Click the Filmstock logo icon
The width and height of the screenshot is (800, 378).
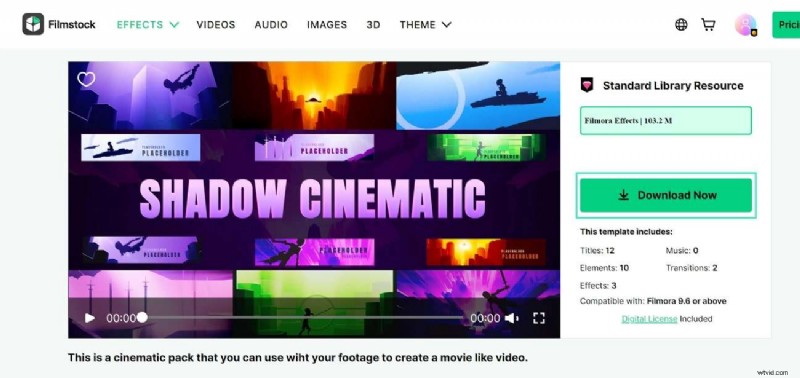[33, 24]
